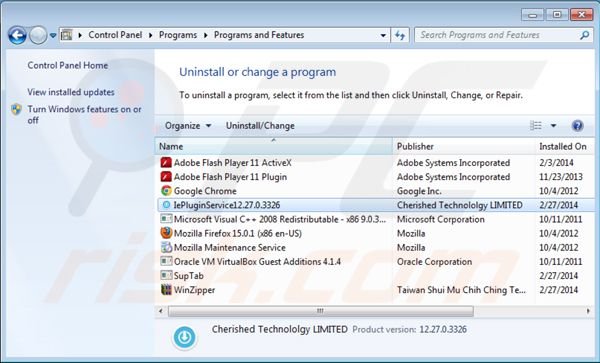Click Cherished Technololgy LIMITED publisher cell

(x=460, y=205)
